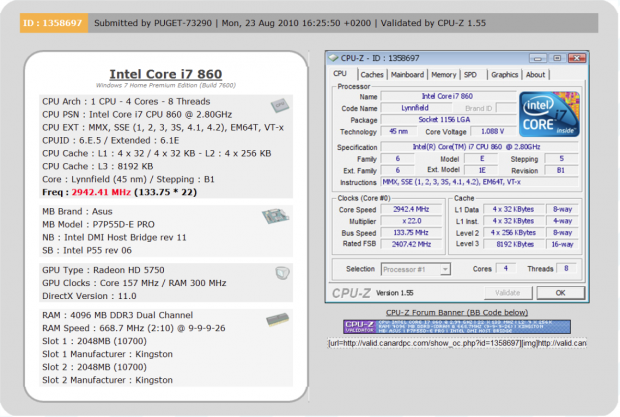
Task: Click the Level 3 8192 KBytes value
Action: point(513,244)
